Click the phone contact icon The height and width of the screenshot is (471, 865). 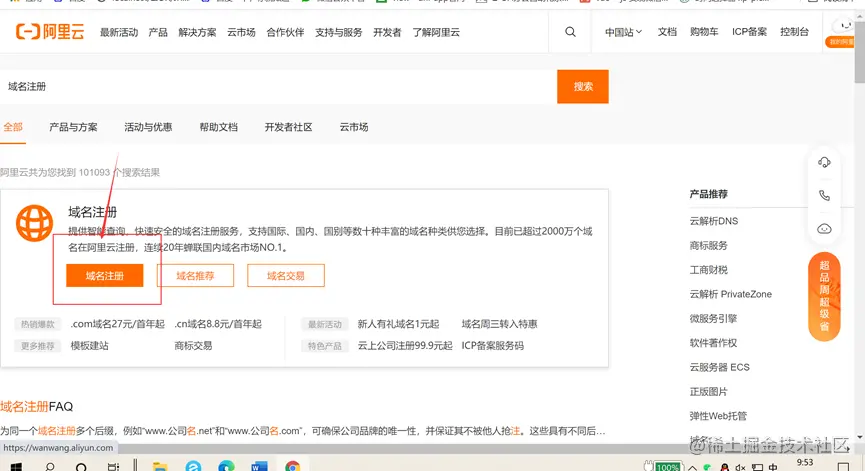point(824,195)
